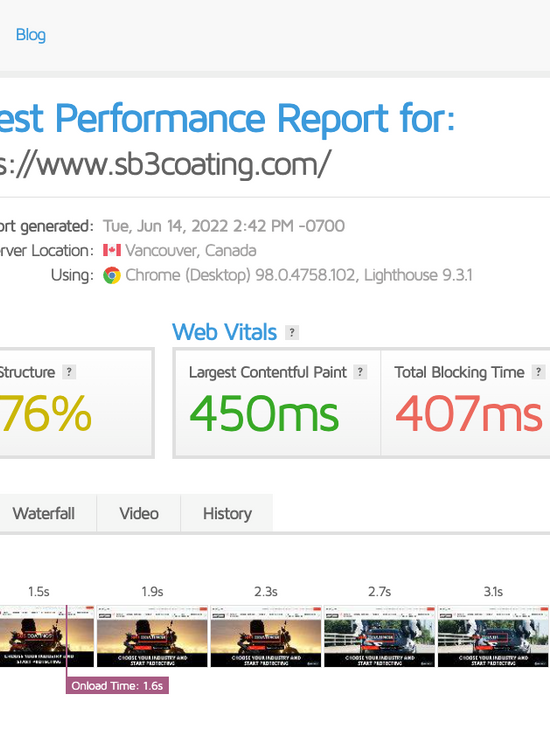This screenshot has height=750, width=550.
Task: Click help icon beside Structure score
Action: click(69, 372)
